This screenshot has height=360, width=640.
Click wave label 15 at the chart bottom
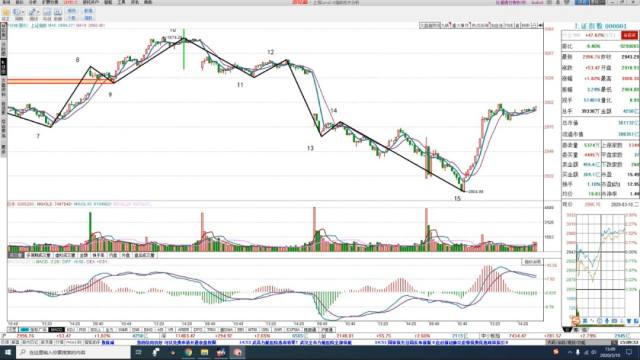tap(457, 198)
